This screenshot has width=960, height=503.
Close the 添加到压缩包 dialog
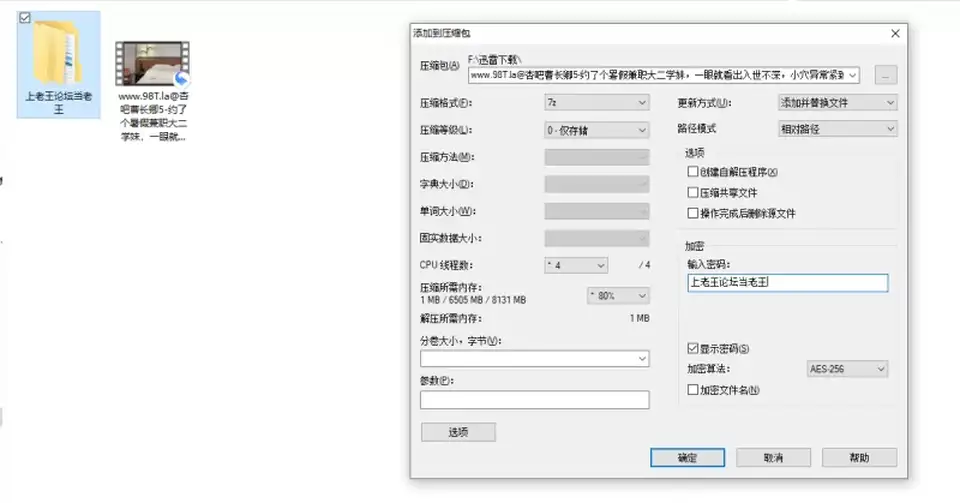point(895,34)
